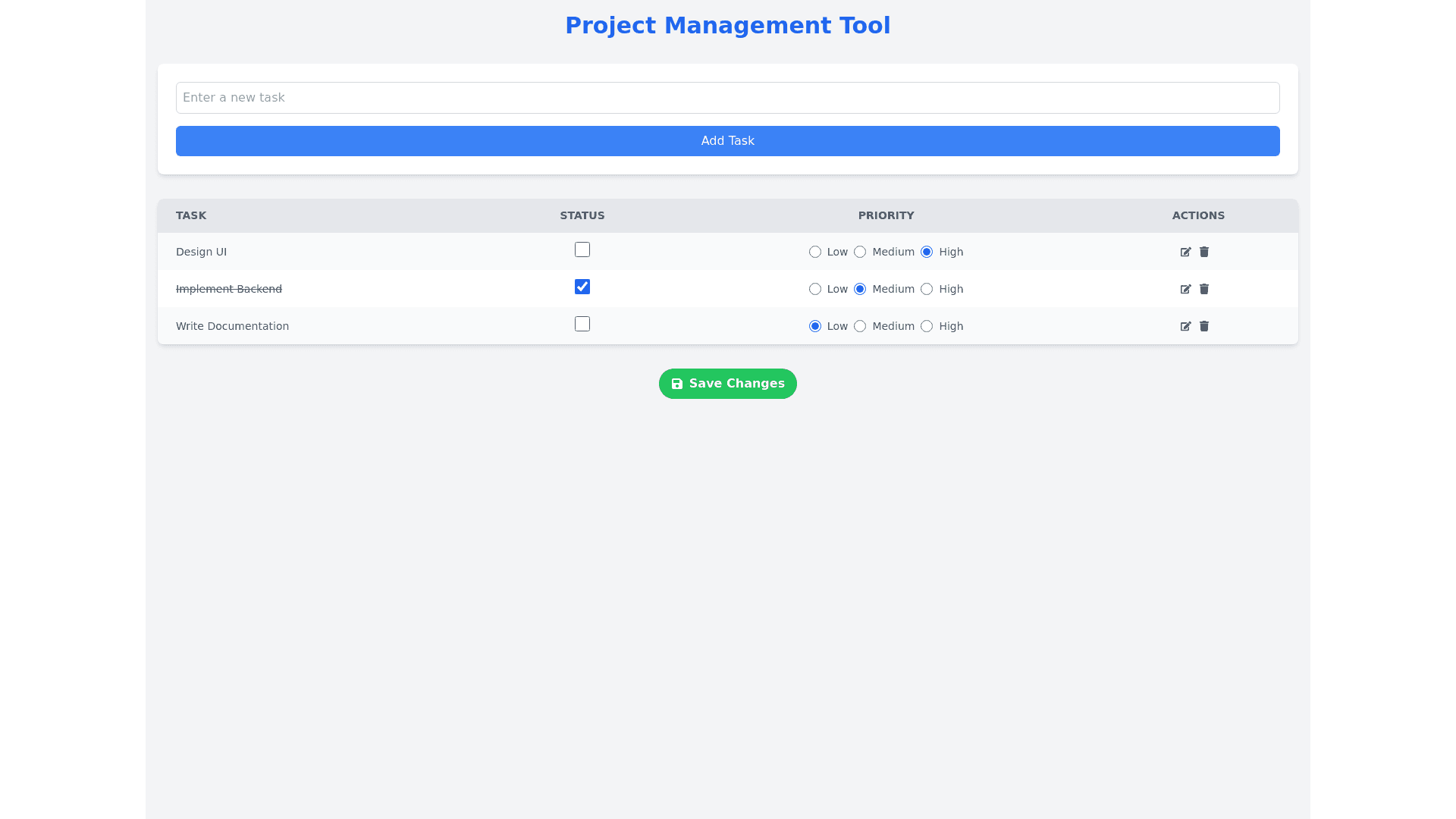
Task: Delete the Design UI task via trash icon
Action: (1204, 252)
